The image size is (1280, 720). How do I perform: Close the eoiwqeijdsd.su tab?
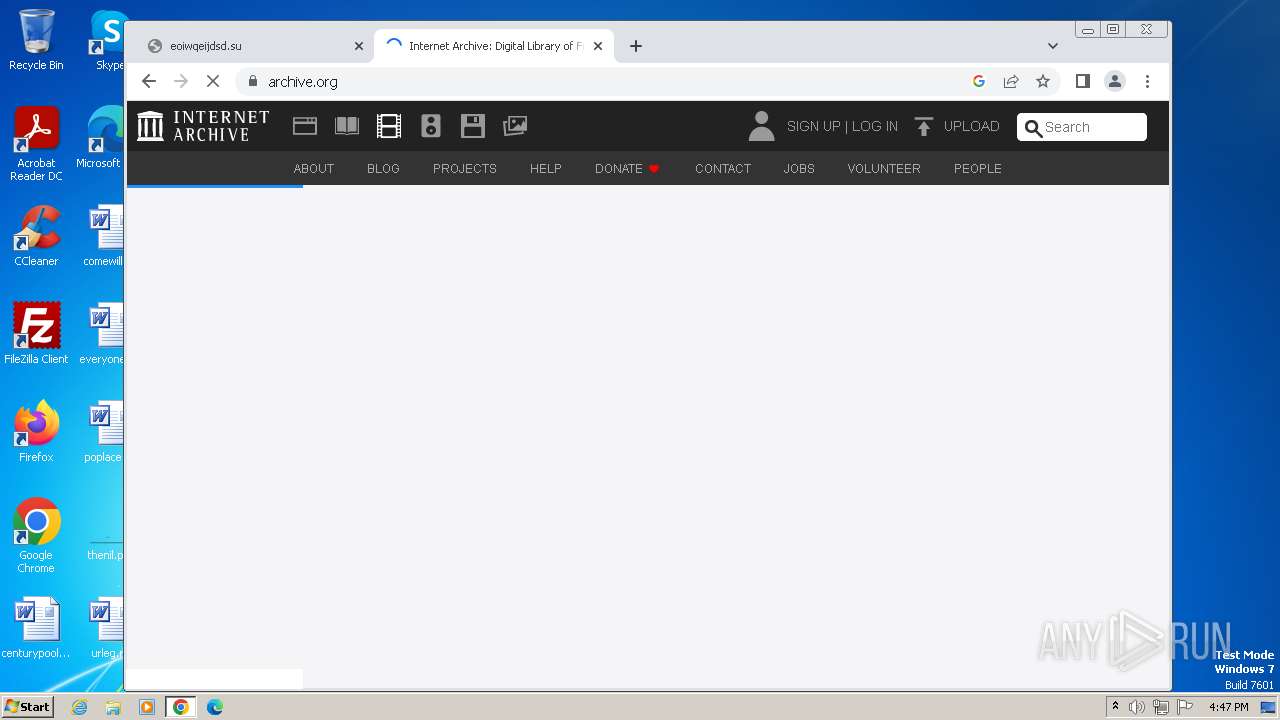click(359, 46)
